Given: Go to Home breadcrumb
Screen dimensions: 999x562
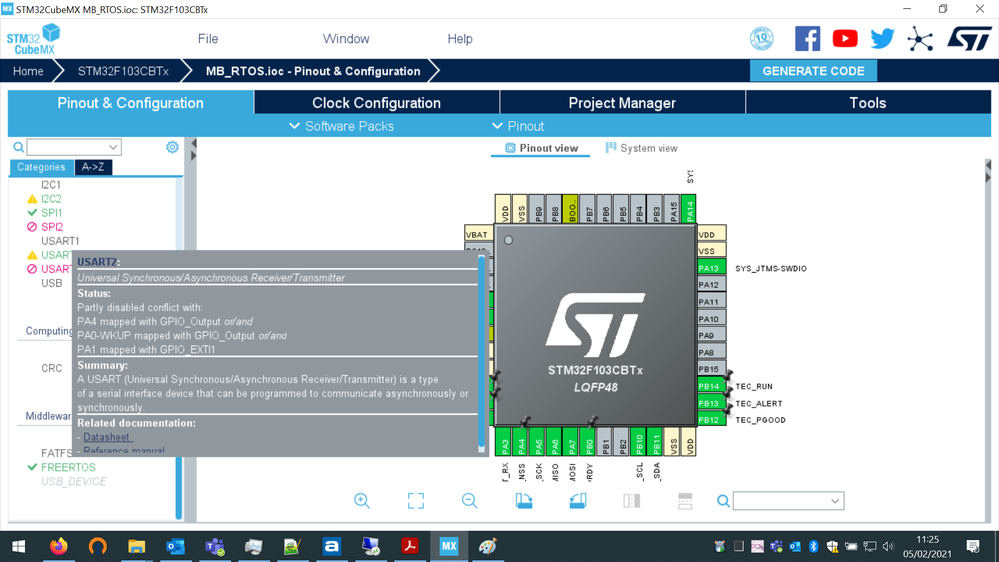Looking at the screenshot, I should click(28, 71).
